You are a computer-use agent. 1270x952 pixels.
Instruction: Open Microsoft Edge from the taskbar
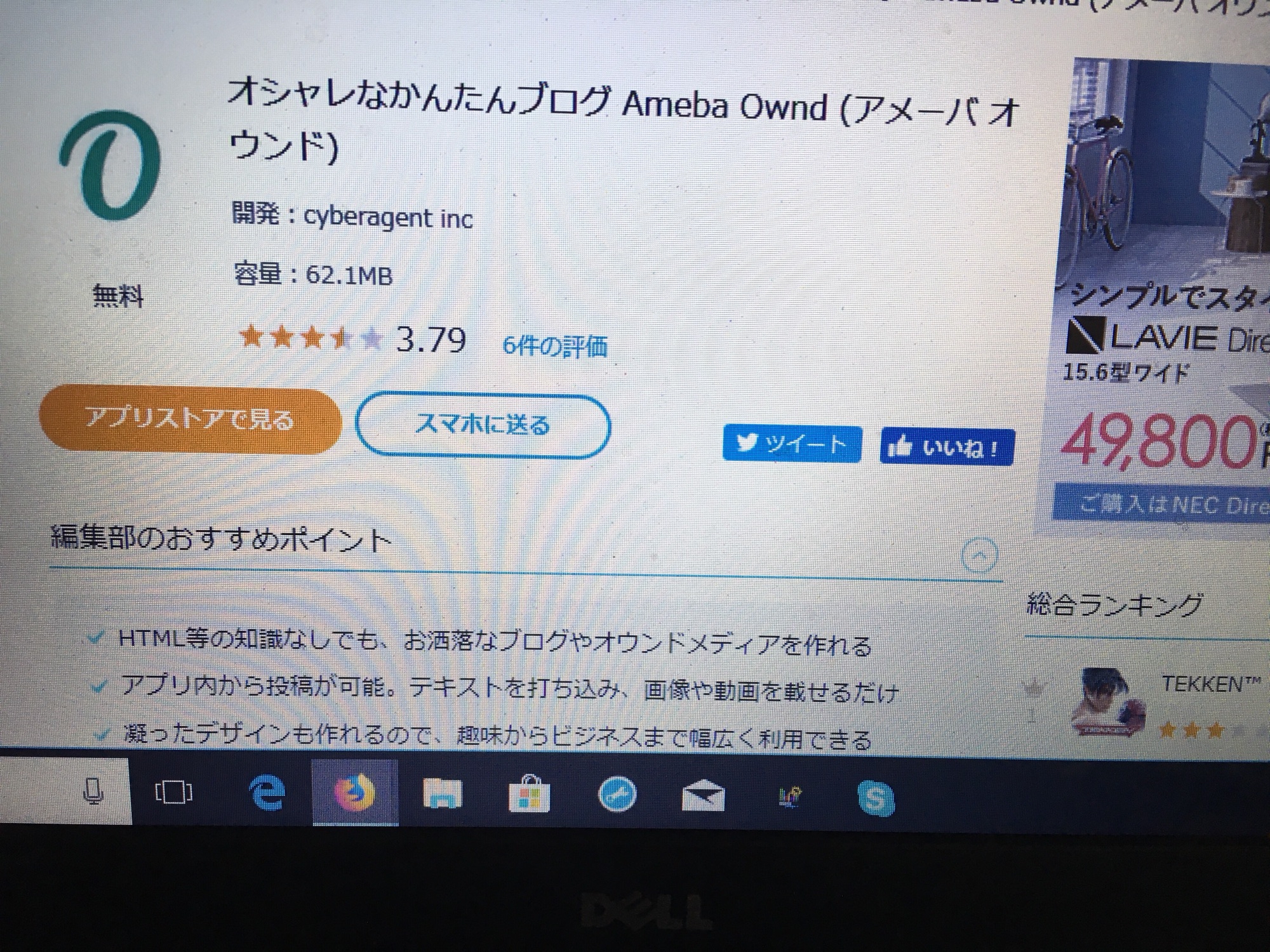click(266, 793)
